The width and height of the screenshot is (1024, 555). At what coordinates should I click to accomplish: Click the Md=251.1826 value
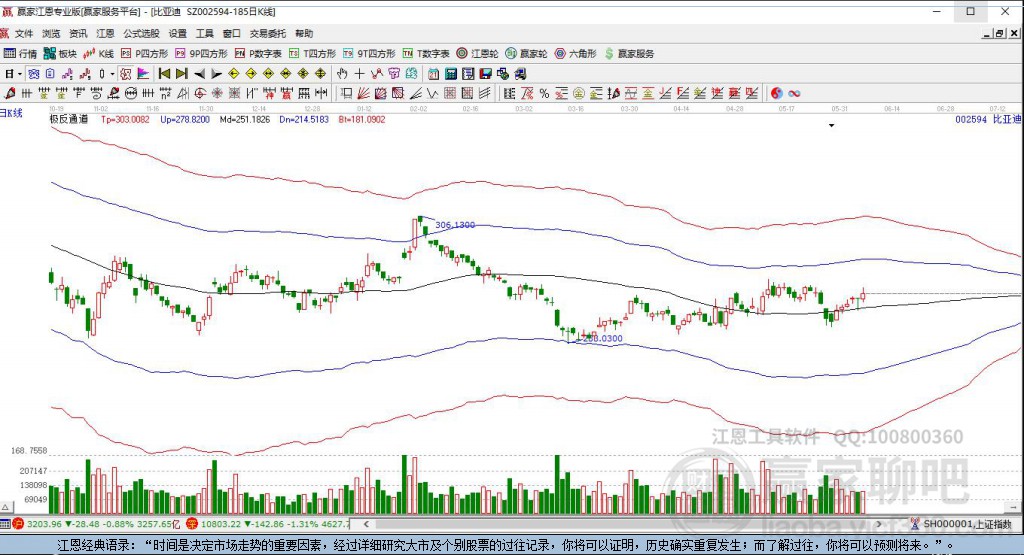point(245,119)
